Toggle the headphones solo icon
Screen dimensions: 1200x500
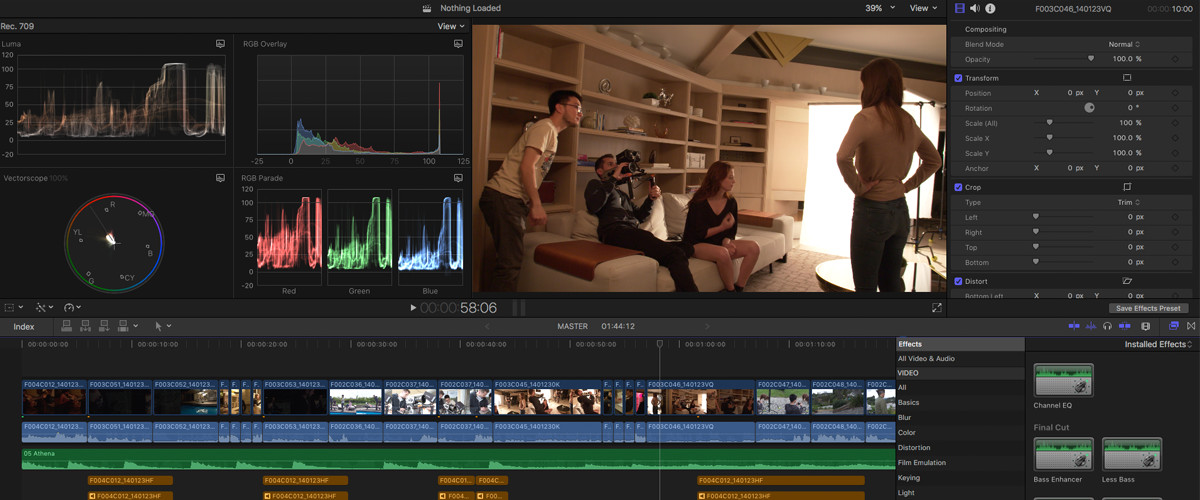[1107, 326]
